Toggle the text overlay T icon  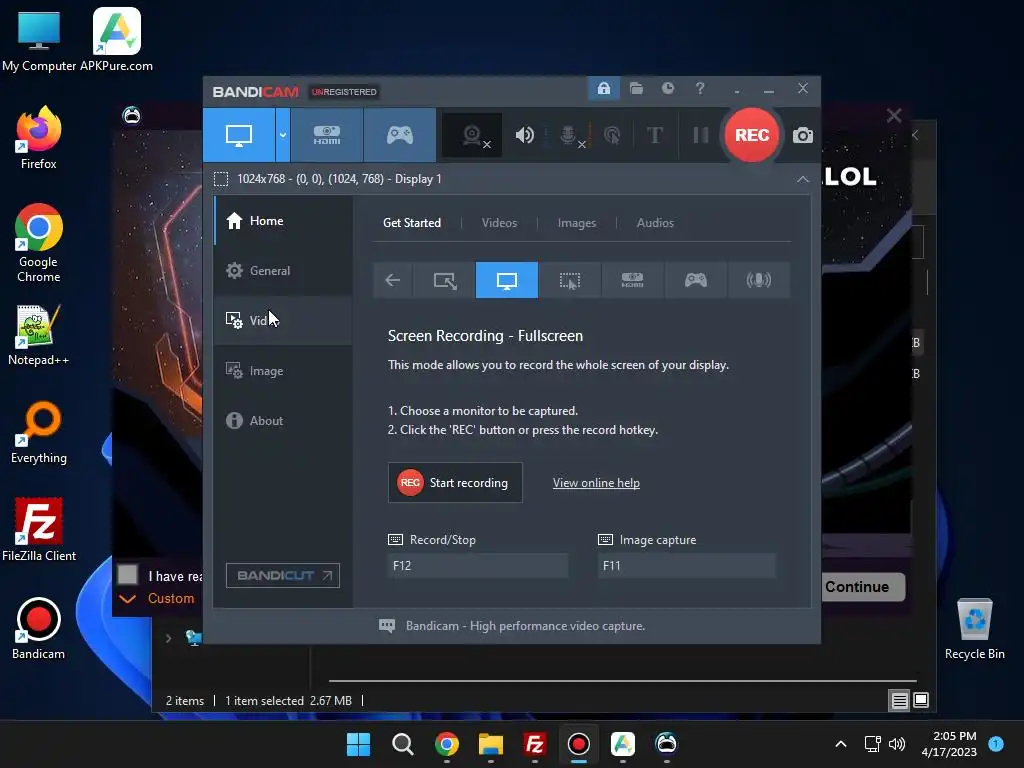tap(654, 135)
